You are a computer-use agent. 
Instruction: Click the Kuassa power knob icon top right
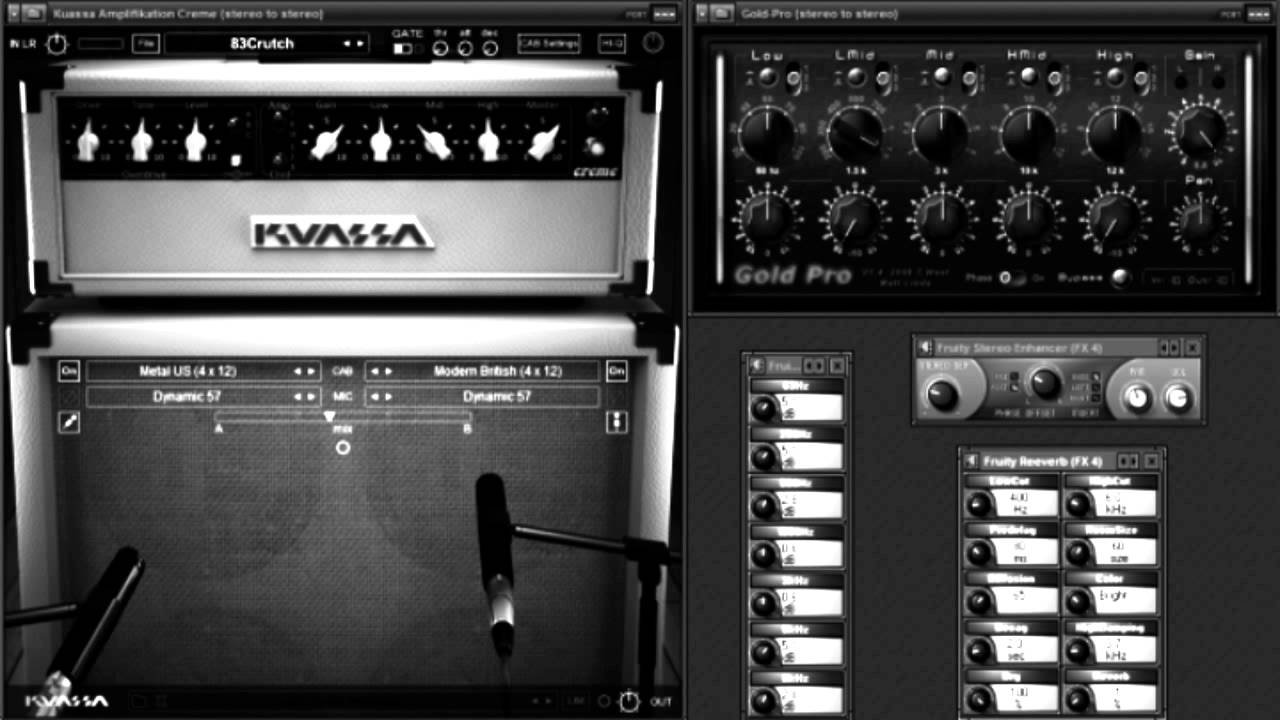coord(653,43)
